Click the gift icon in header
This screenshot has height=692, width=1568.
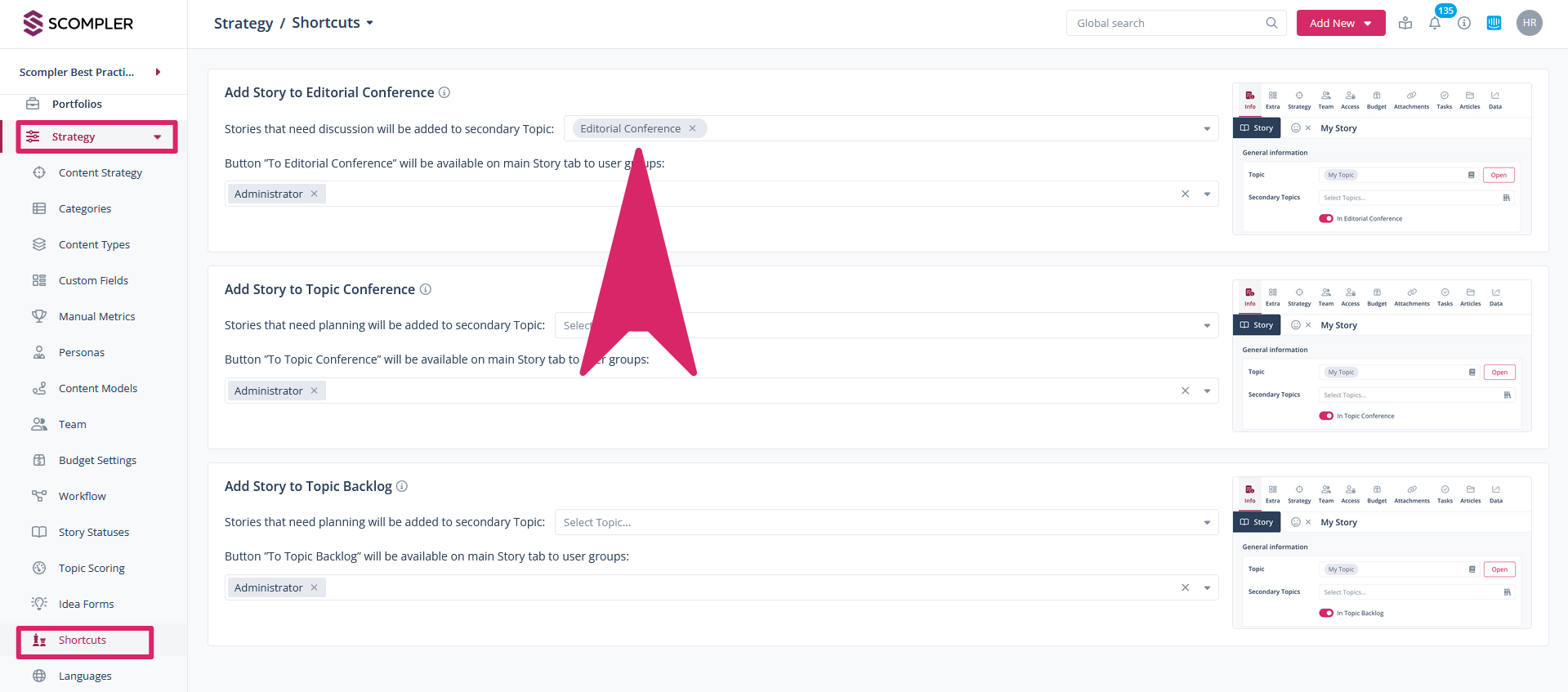(1405, 23)
